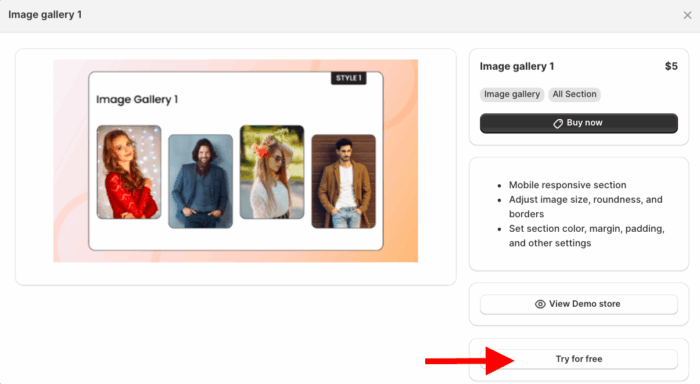
Task: Click the $5 price label
Action: click(671, 67)
